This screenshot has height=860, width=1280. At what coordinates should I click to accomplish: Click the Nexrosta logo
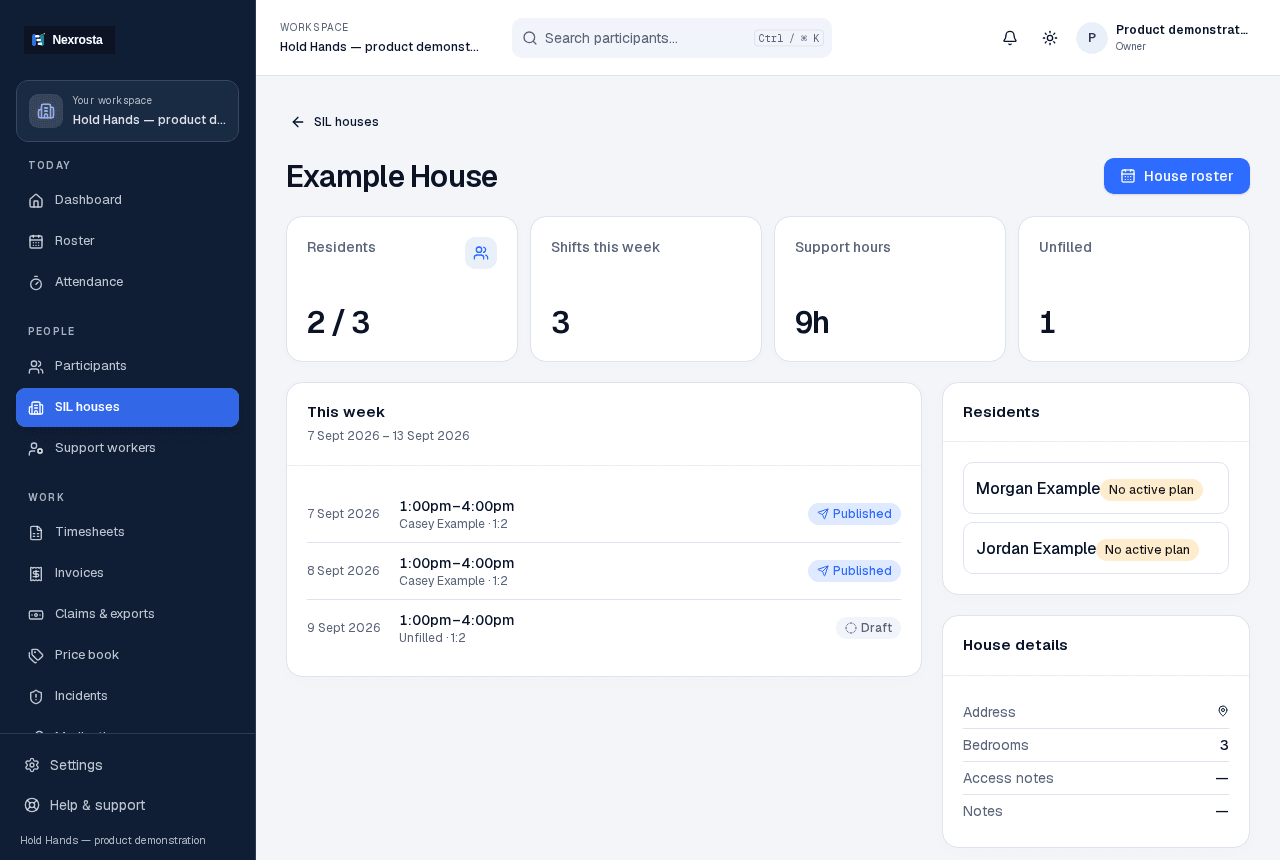(69, 40)
